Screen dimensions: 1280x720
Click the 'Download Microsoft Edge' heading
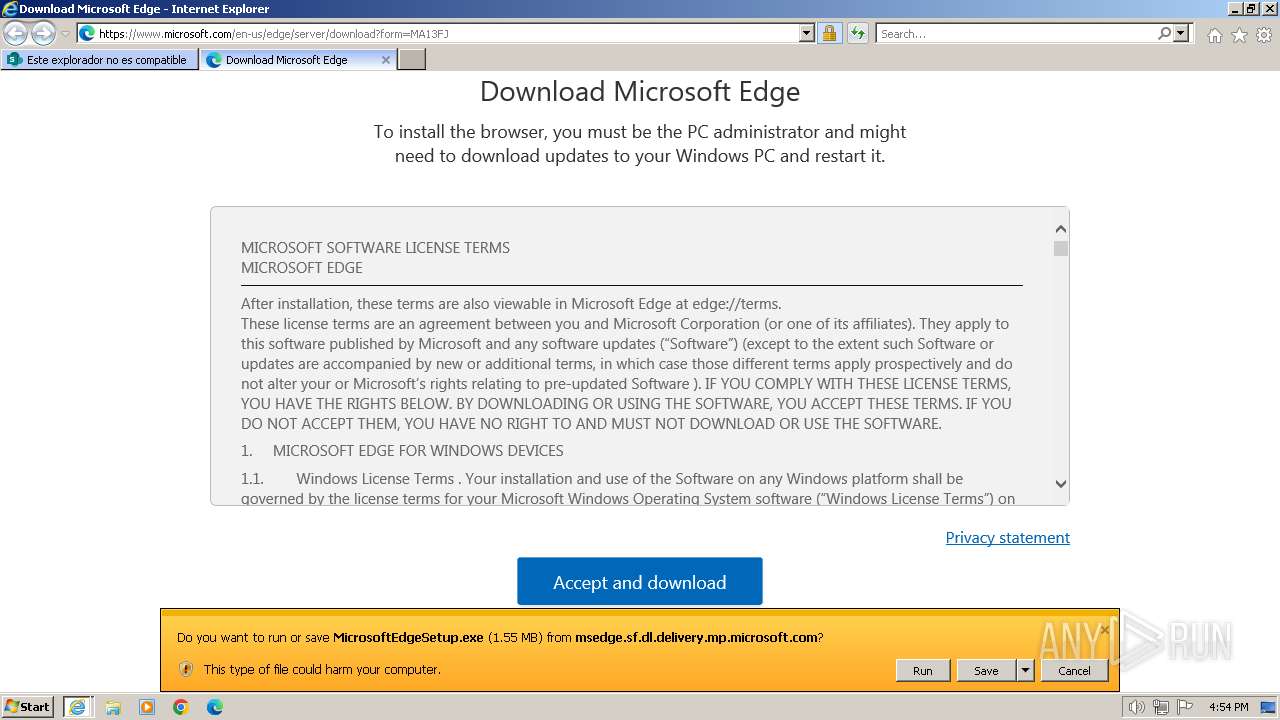click(x=640, y=91)
